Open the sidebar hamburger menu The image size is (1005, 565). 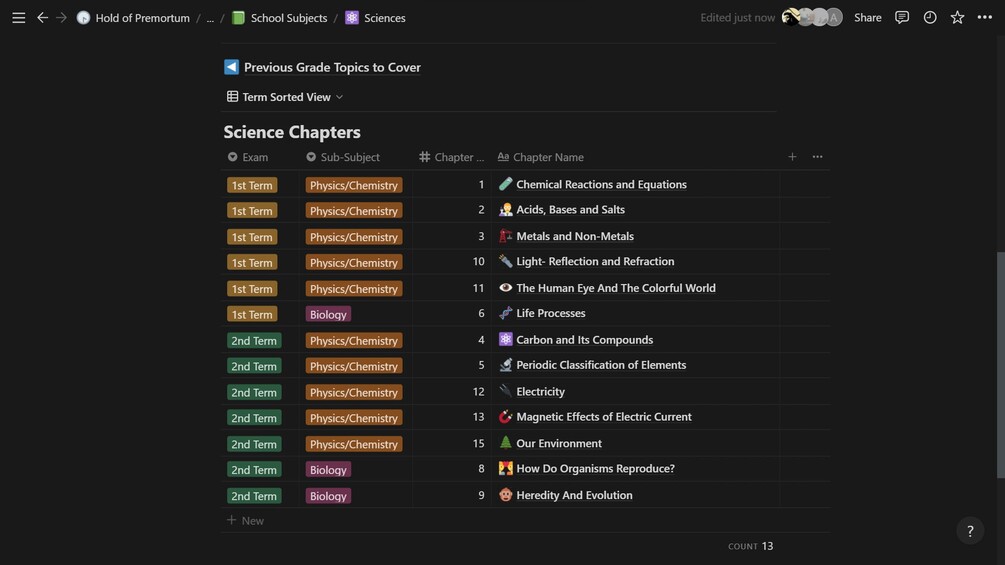[x=19, y=18]
